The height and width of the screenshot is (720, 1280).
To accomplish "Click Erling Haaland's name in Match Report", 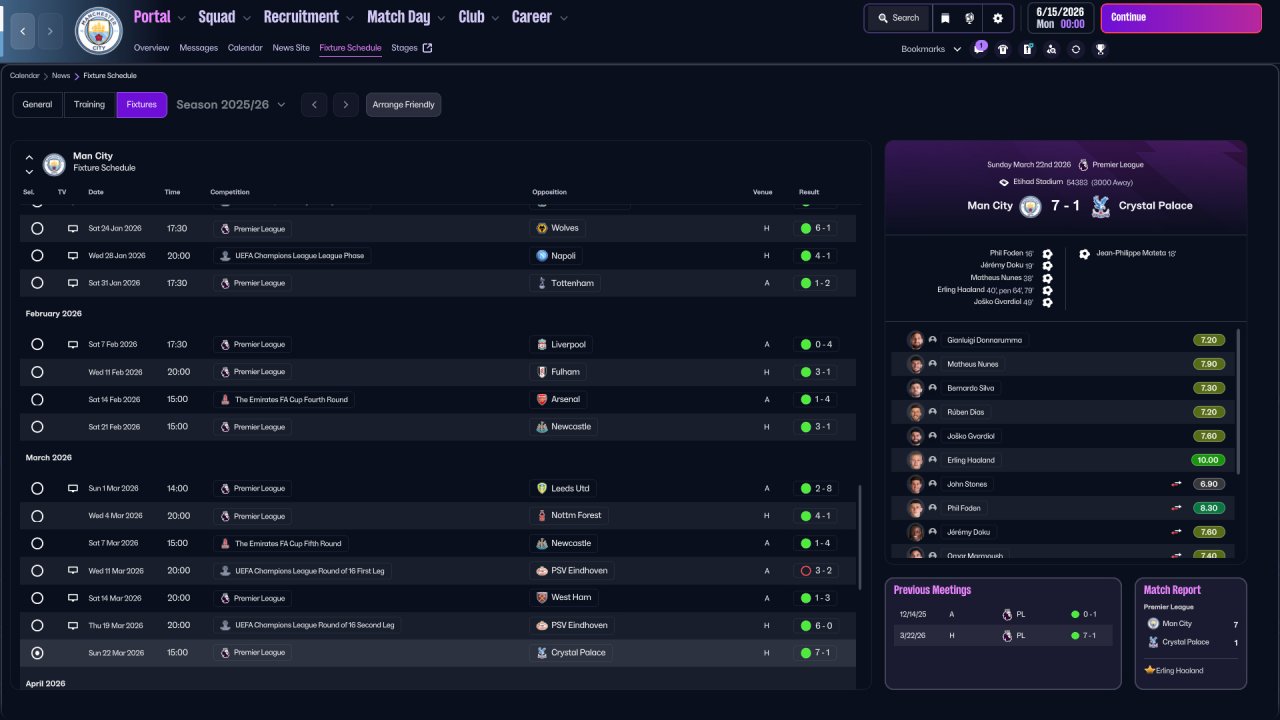I will tap(1179, 671).
